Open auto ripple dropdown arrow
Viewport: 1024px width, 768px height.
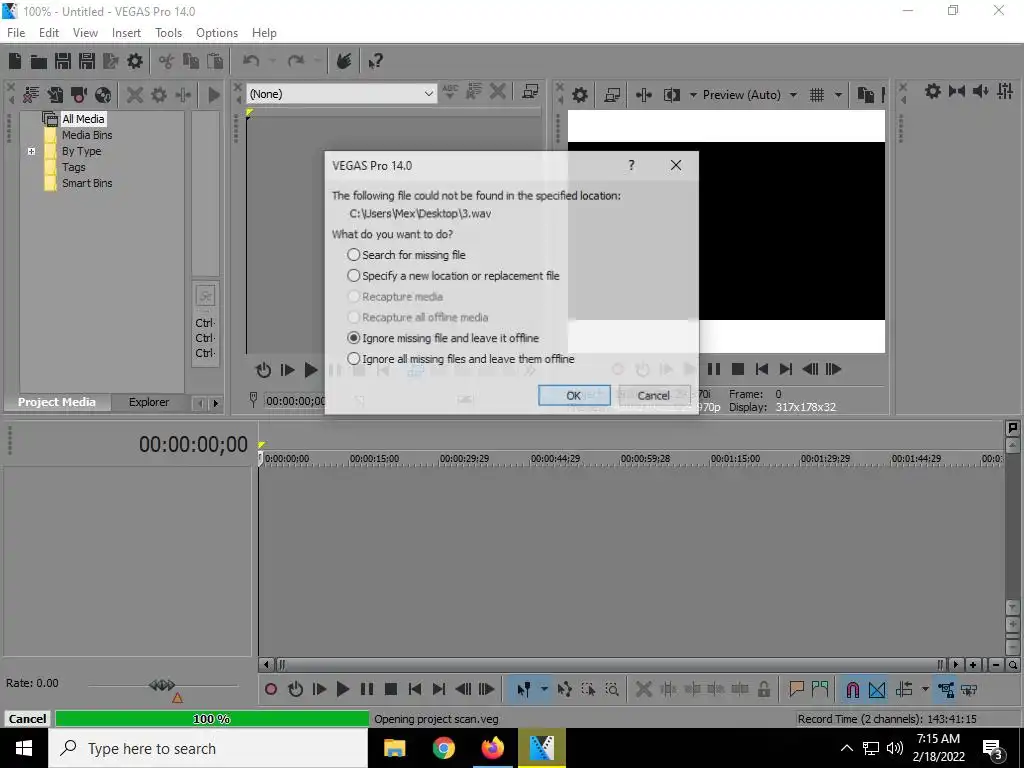925,690
